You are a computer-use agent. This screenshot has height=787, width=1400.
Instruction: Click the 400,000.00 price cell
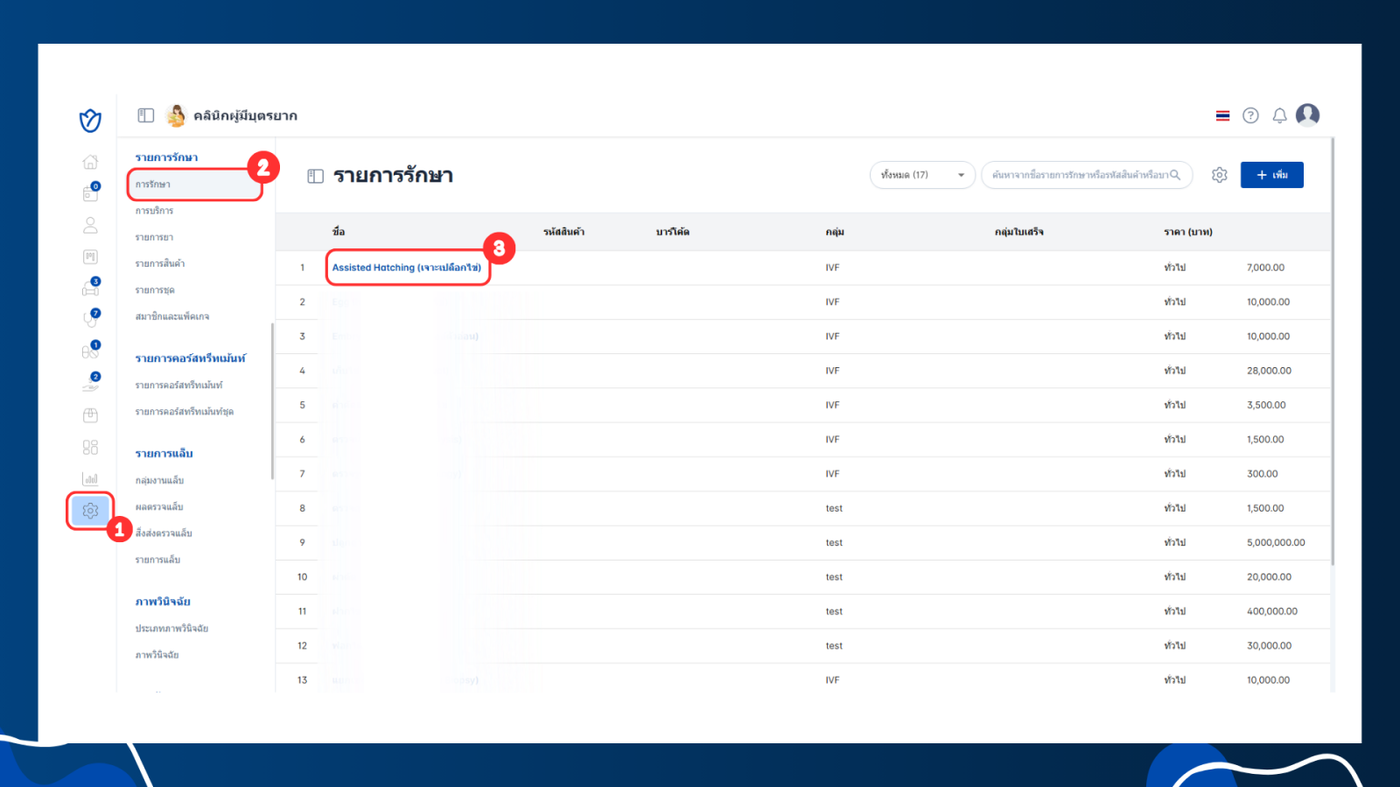[1272, 611]
